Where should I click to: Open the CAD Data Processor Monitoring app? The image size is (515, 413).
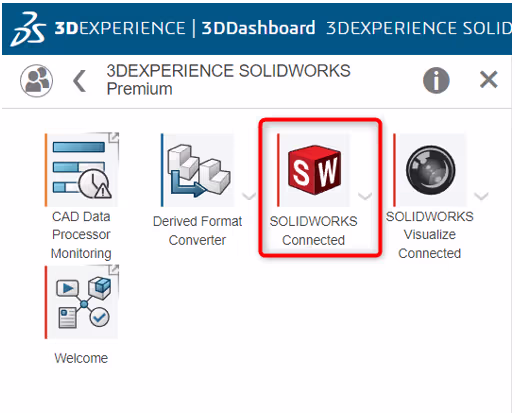click(x=82, y=170)
